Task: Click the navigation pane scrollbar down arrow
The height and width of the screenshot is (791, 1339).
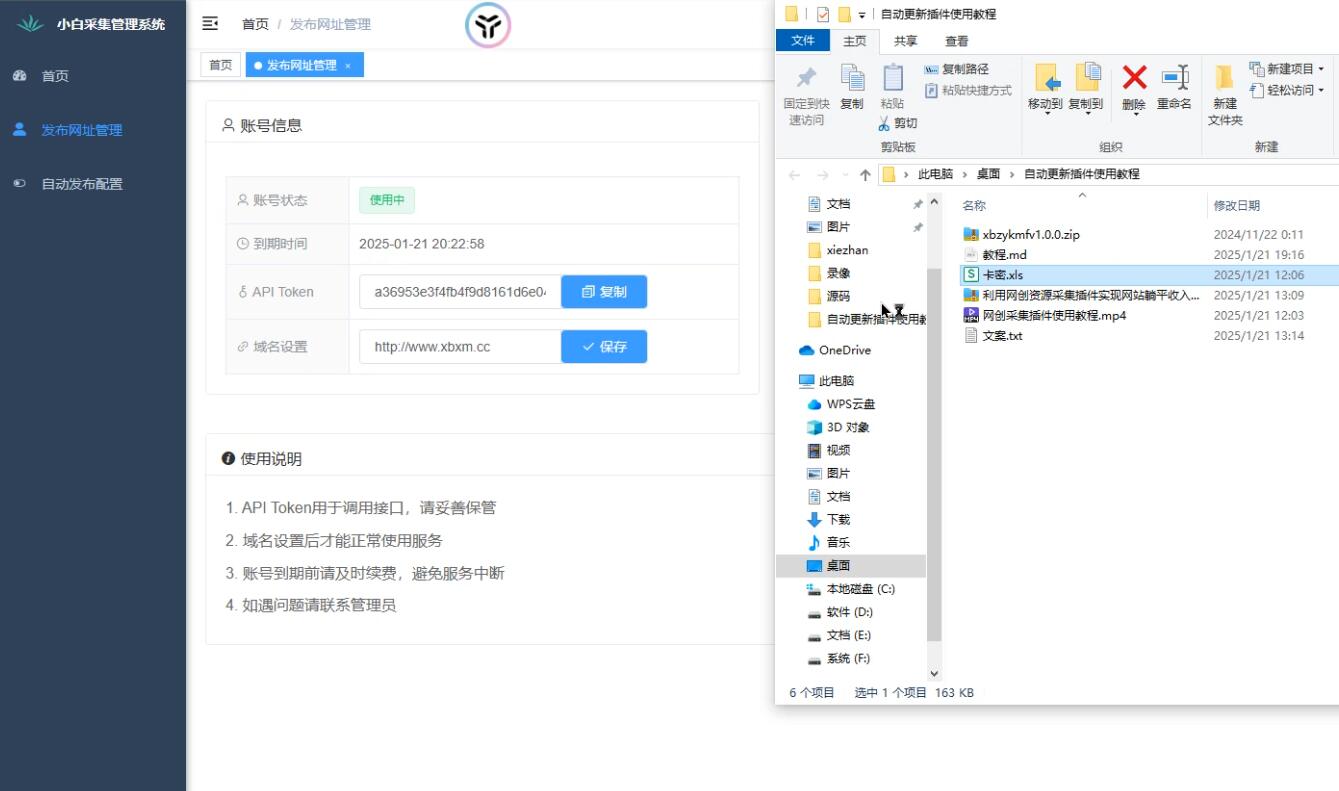Action: click(x=933, y=673)
